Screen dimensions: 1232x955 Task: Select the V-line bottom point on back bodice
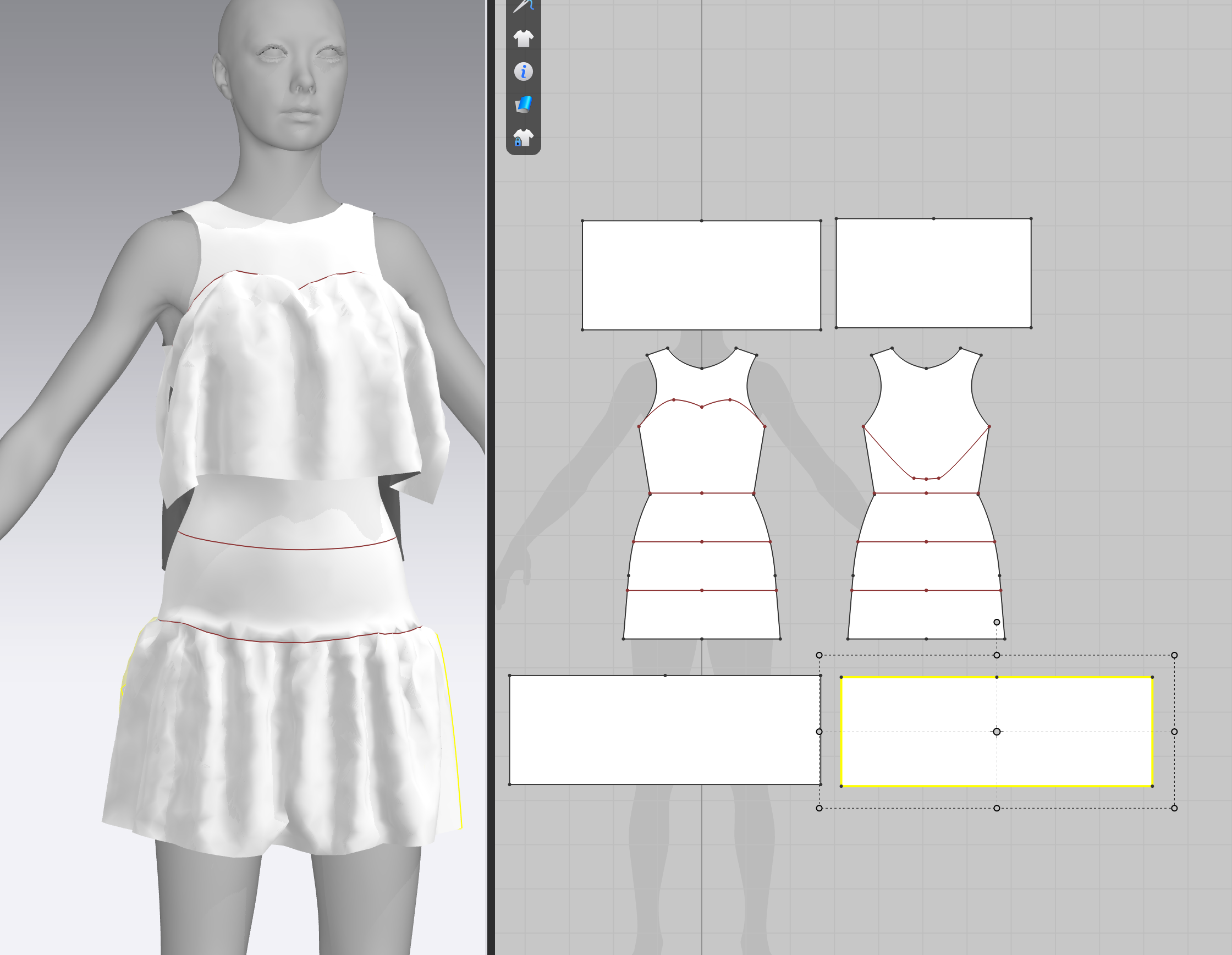[x=926, y=479]
